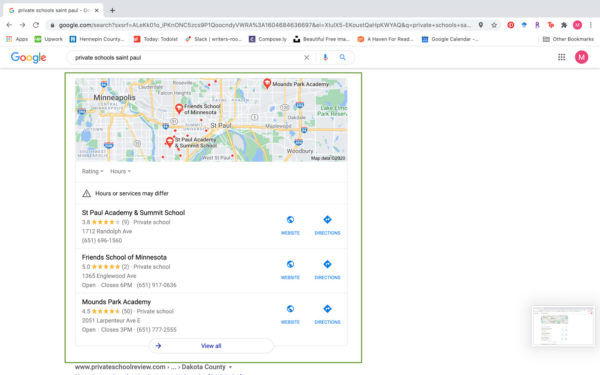Open the A Haven For Readers bookmark
Image resolution: width=600 pixels, height=375 pixels.
pyautogui.click(x=385, y=39)
